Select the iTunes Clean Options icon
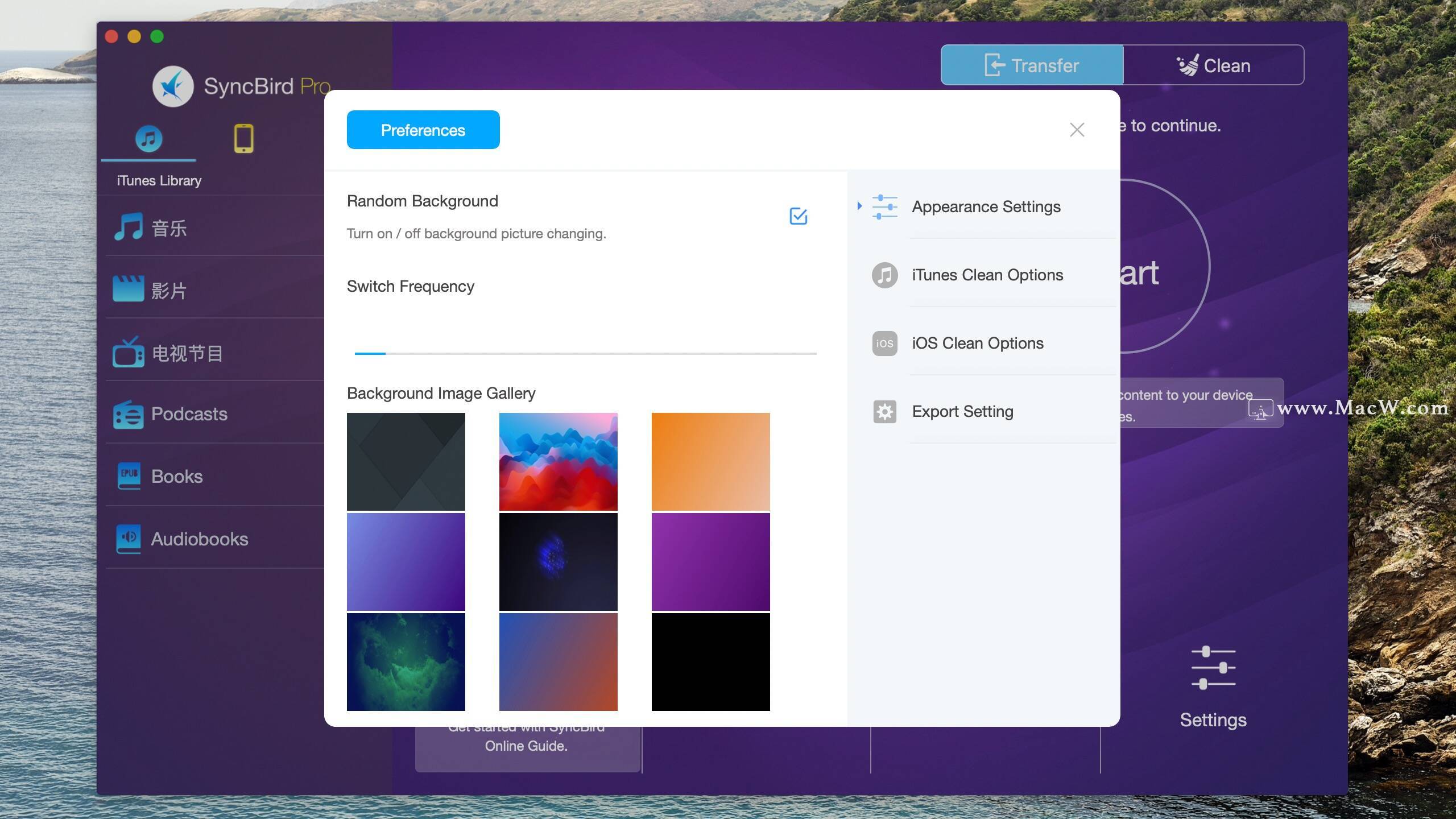 click(x=885, y=275)
